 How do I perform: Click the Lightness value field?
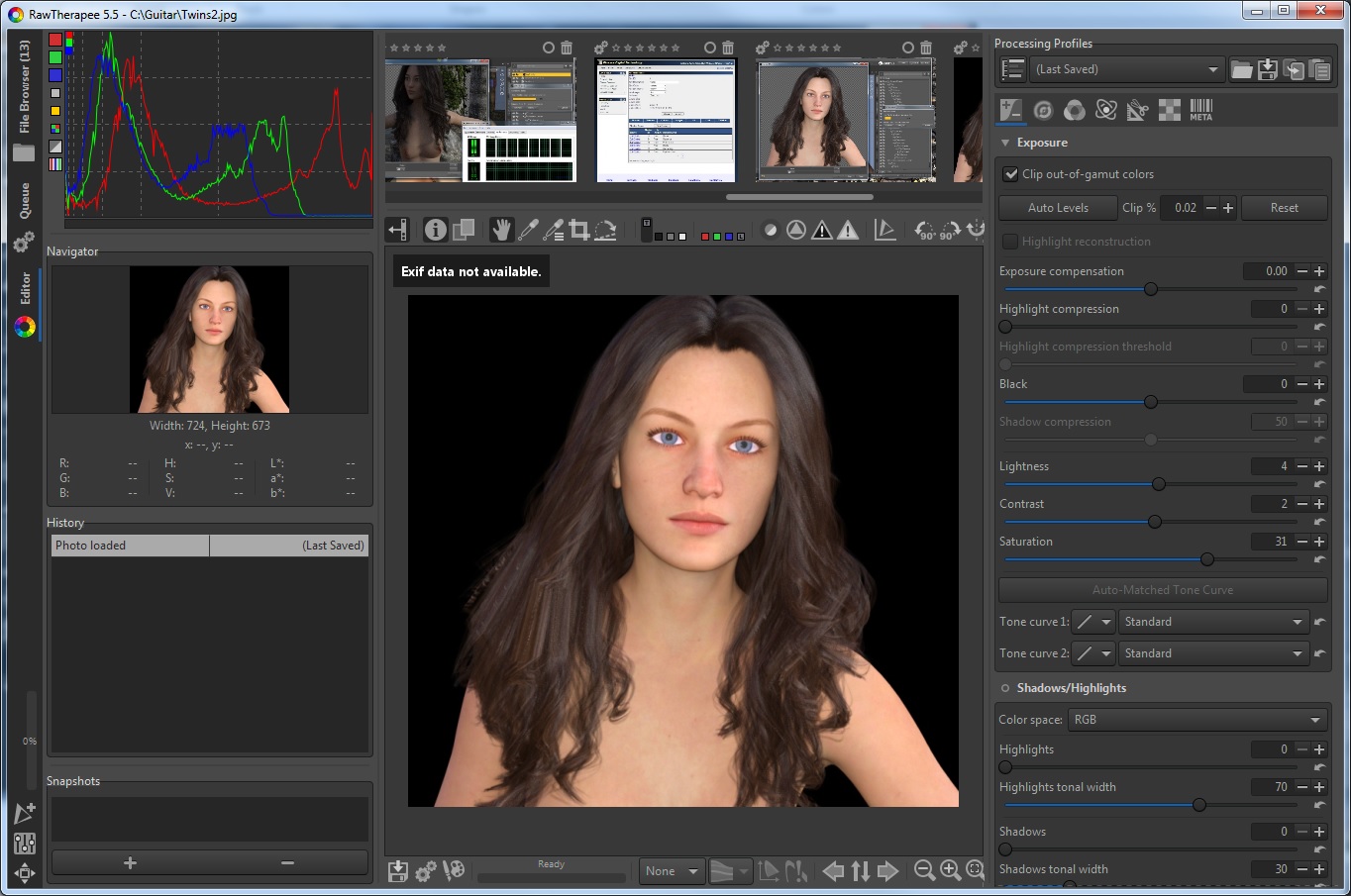(x=1271, y=466)
